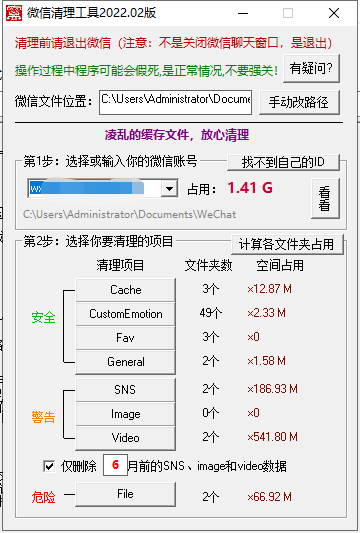
Task: Click 找不到自己的ID button
Action: 283,162
